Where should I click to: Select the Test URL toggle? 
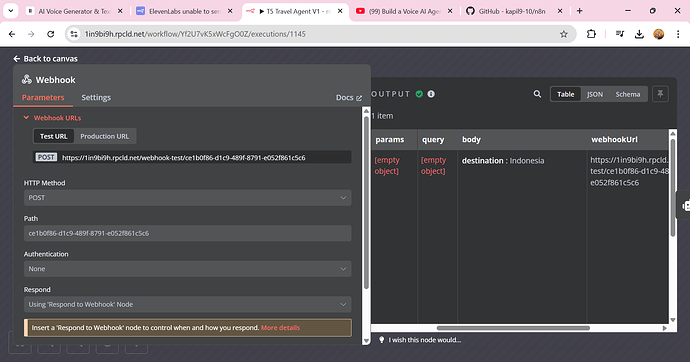pyautogui.click(x=54, y=136)
